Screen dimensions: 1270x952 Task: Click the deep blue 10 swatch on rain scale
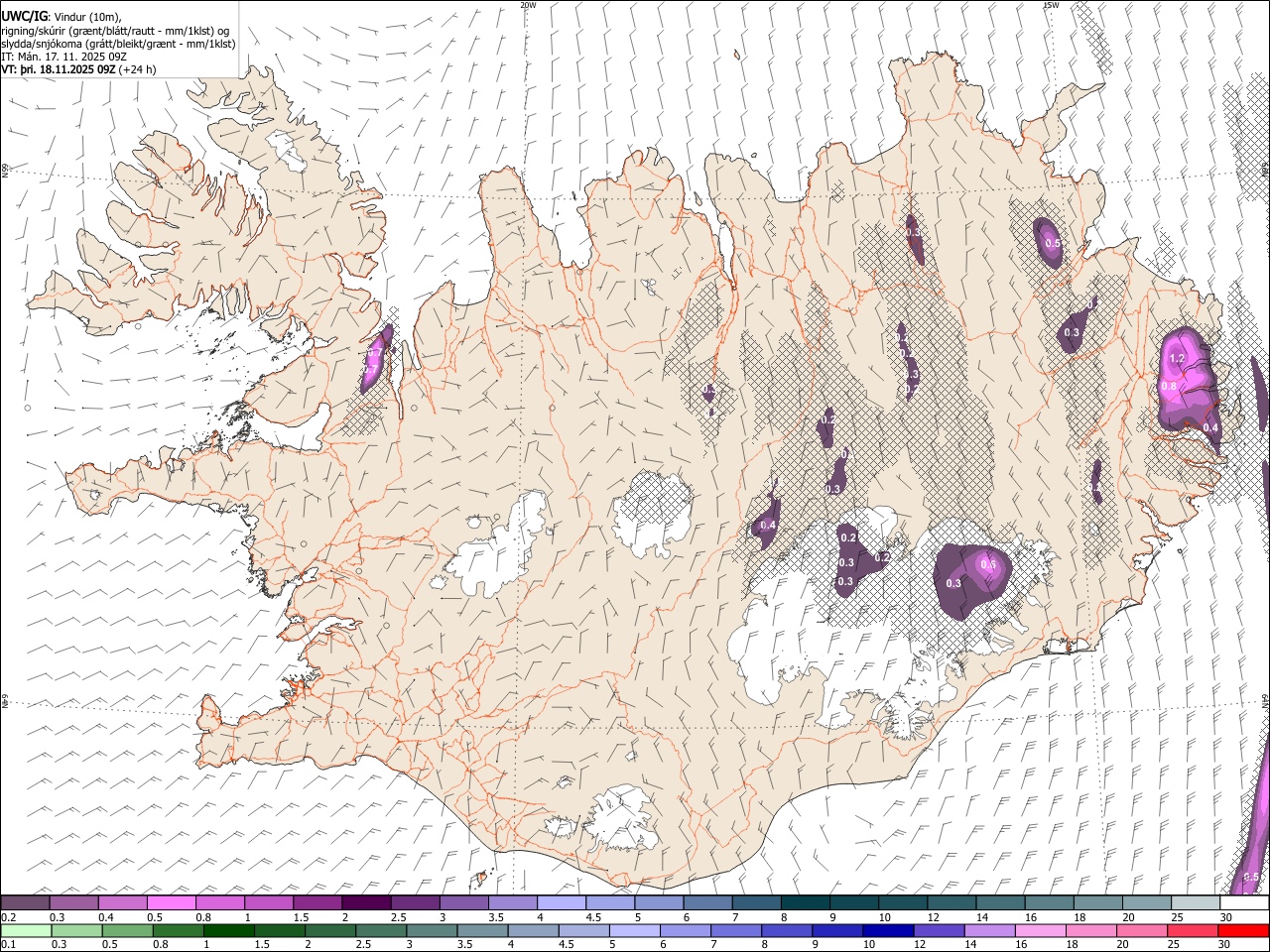[887, 931]
